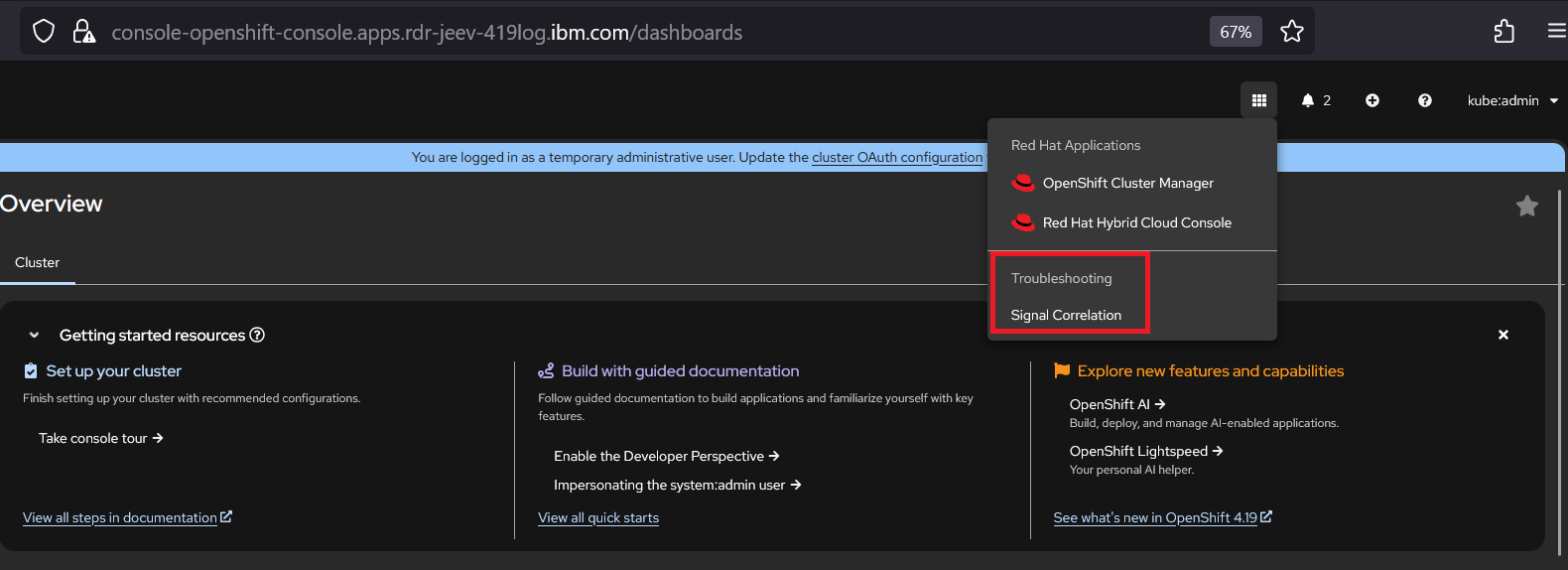The image size is (1568, 570).
Task: Open the help question mark icon
Action: [1425, 100]
